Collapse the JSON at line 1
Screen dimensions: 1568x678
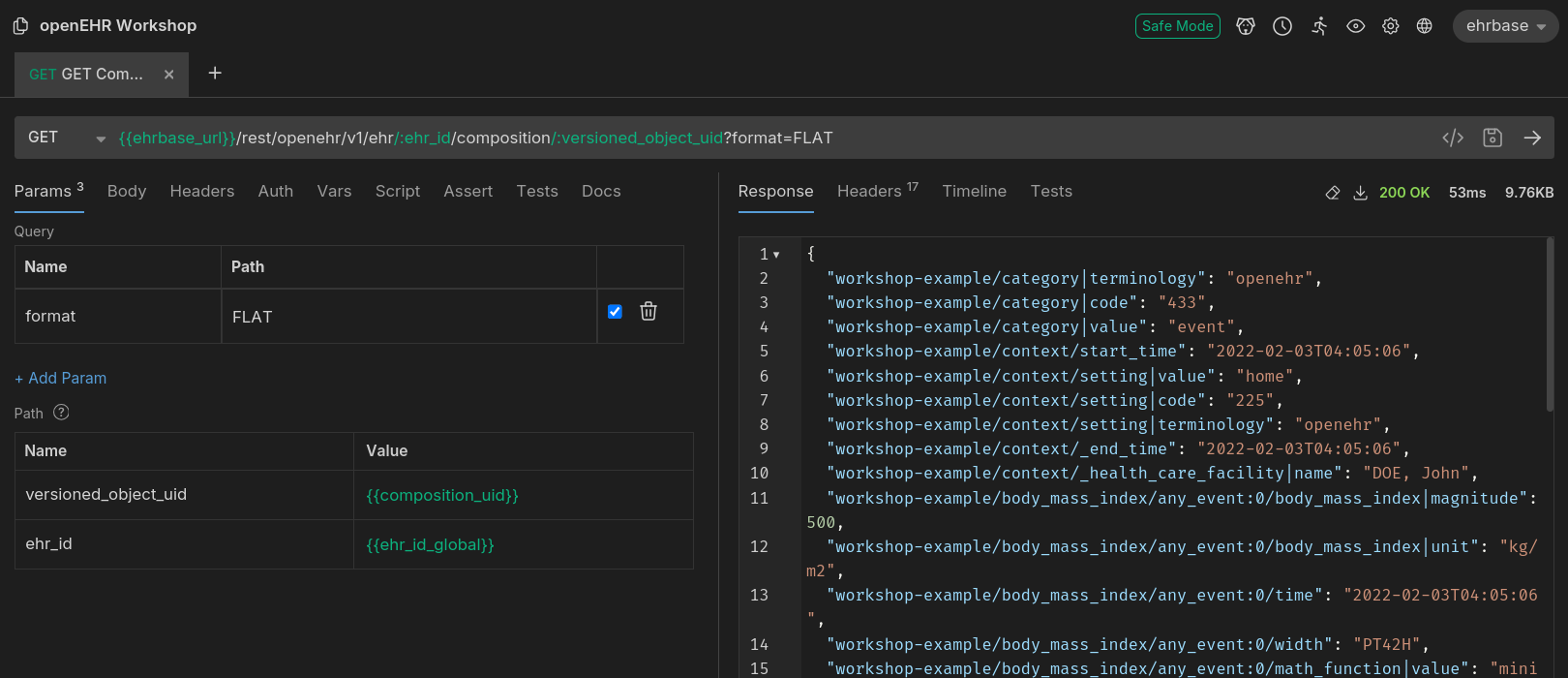coord(776,255)
